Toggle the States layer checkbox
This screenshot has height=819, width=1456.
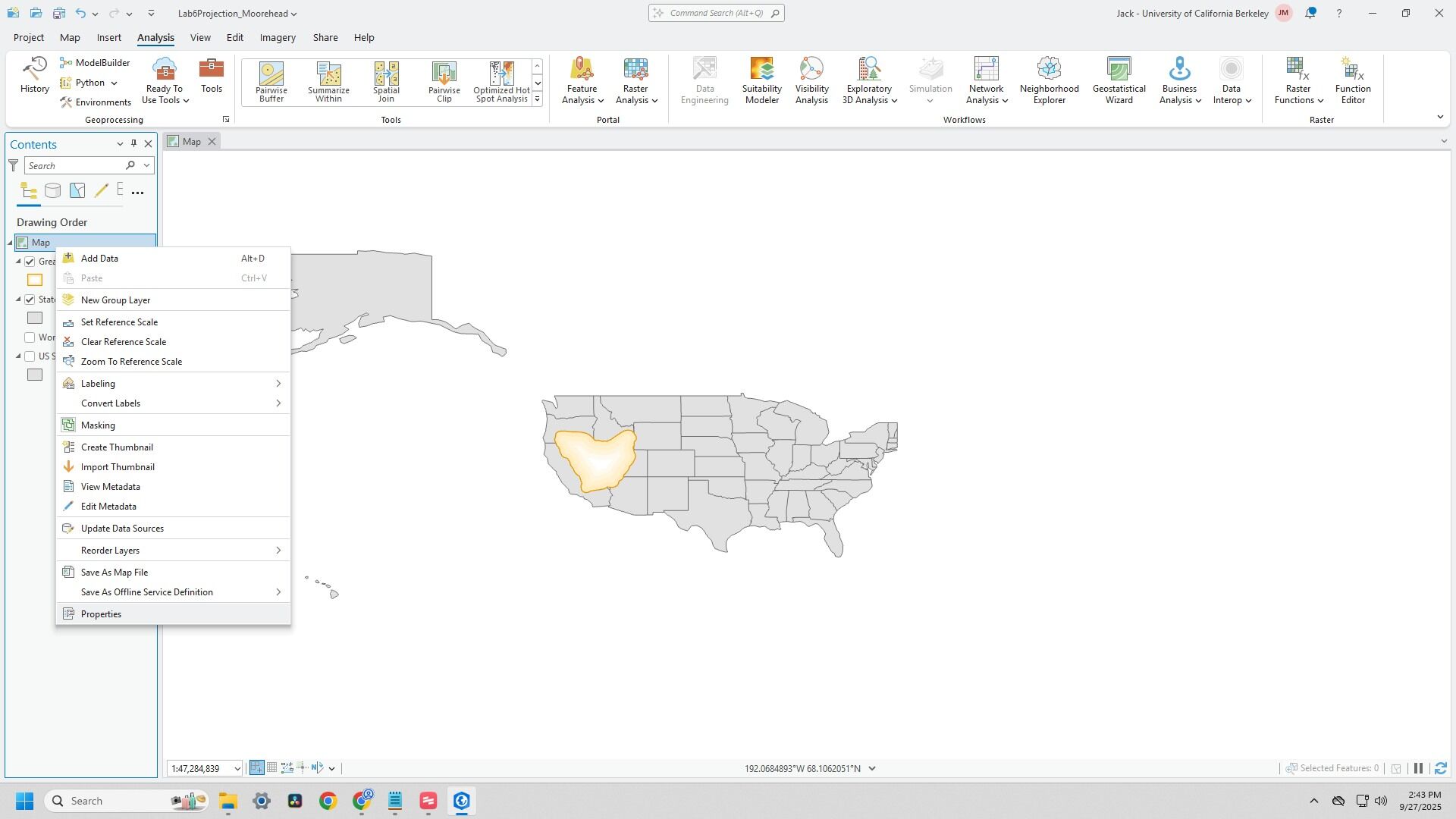pyautogui.click(x=30, y=300)
